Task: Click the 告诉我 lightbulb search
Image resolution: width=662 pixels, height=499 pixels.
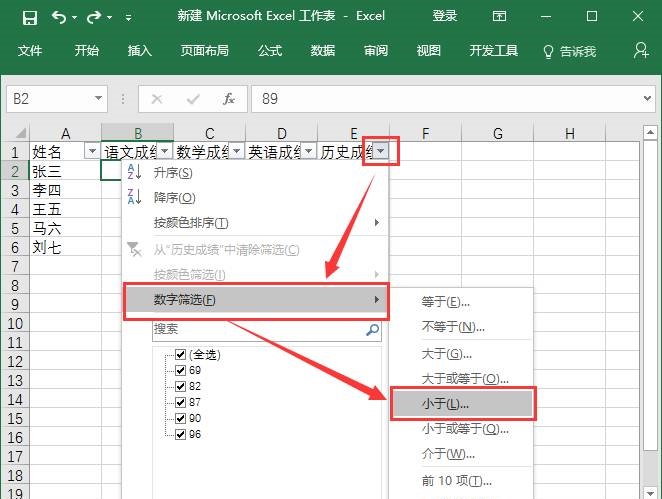Action: (x=570, y=52)
